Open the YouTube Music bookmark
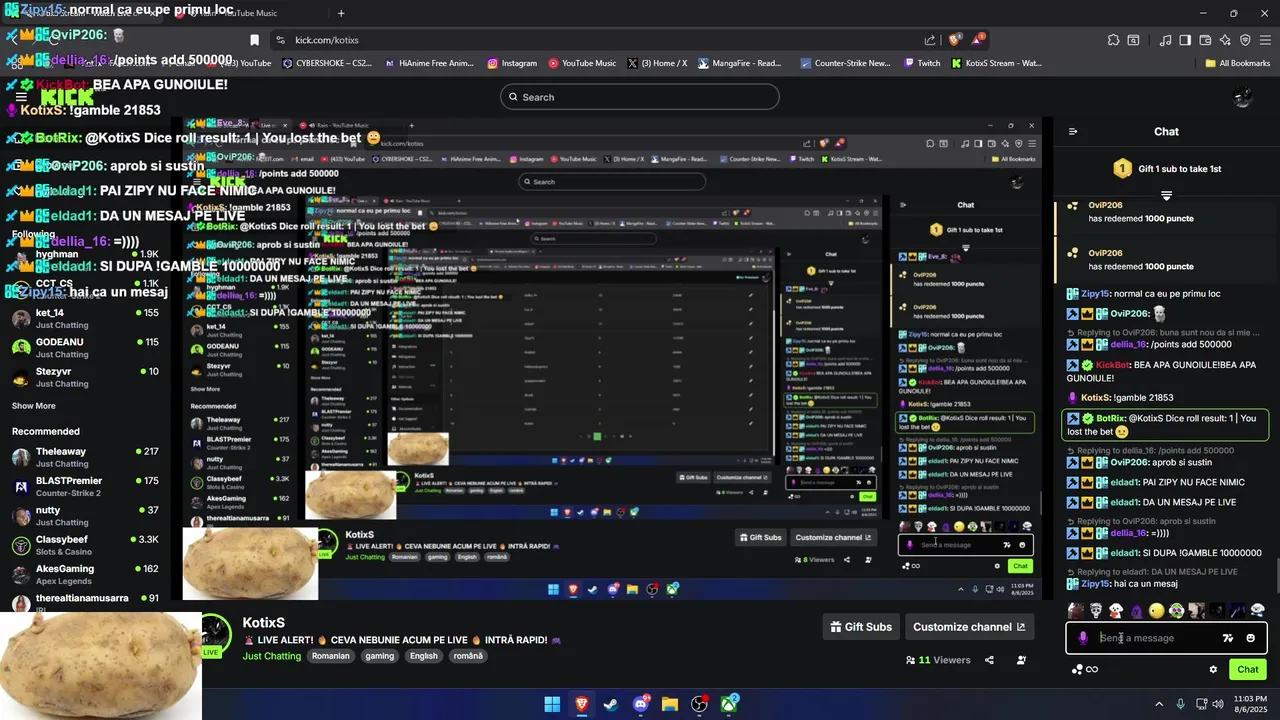The image size is (1280, 720). pos(582,63)
